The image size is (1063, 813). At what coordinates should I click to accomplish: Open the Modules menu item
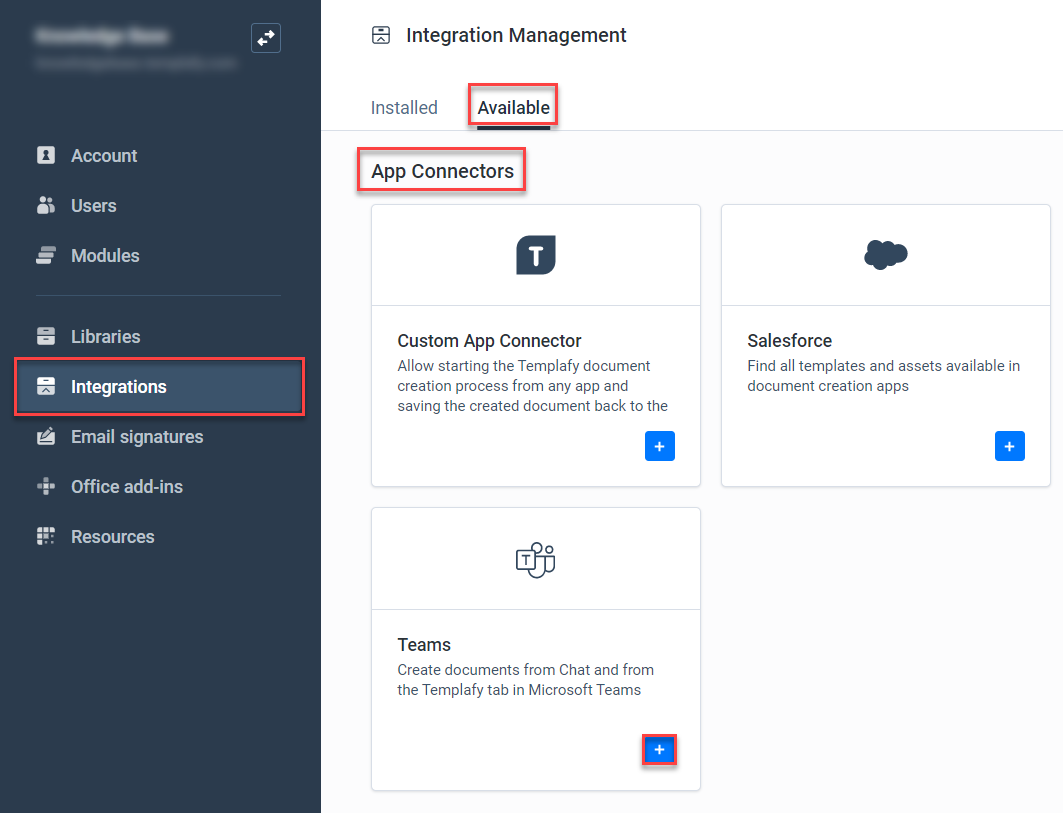click(x=105, y=256)
